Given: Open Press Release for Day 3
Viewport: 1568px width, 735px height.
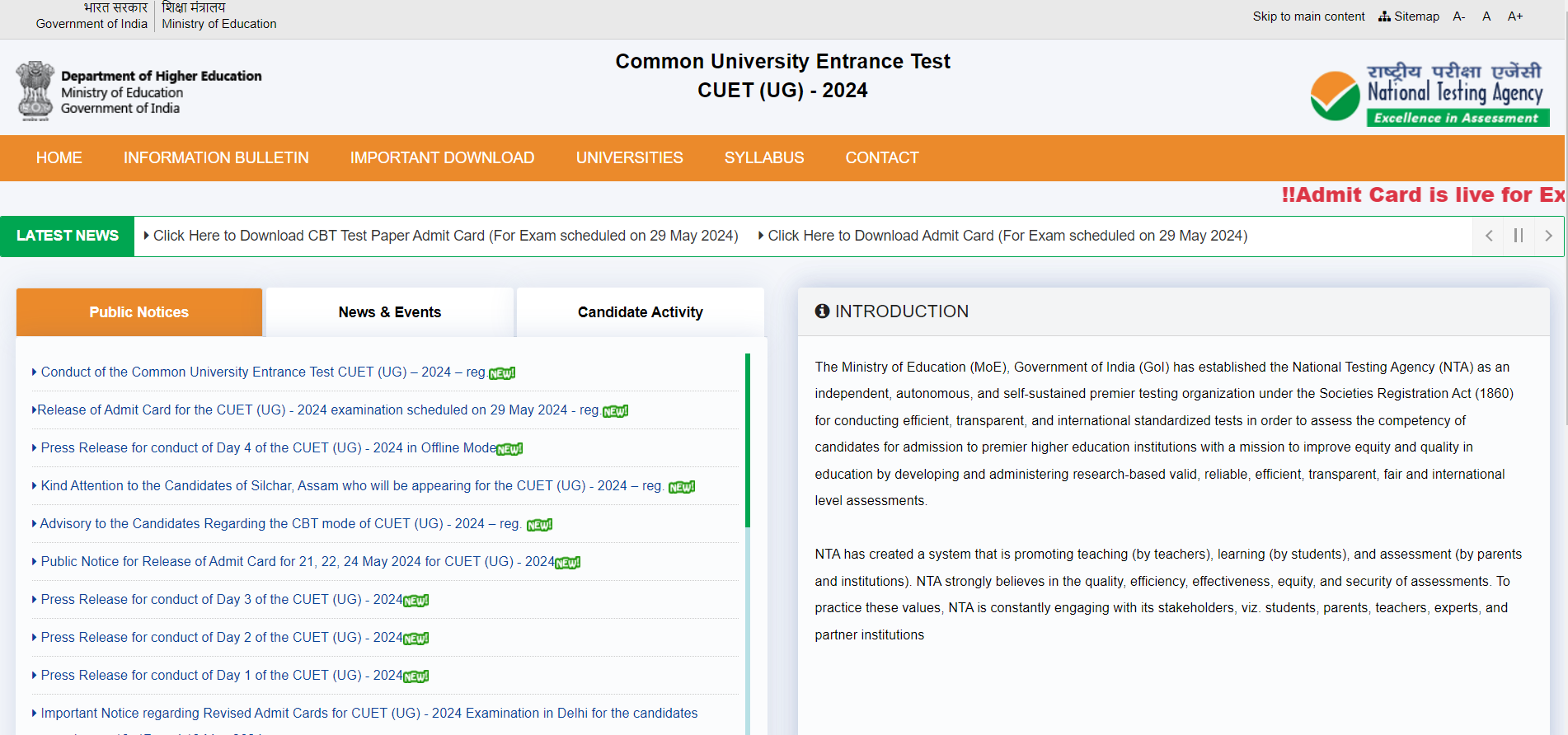Looking at the screenshot, I should (222, 600).
